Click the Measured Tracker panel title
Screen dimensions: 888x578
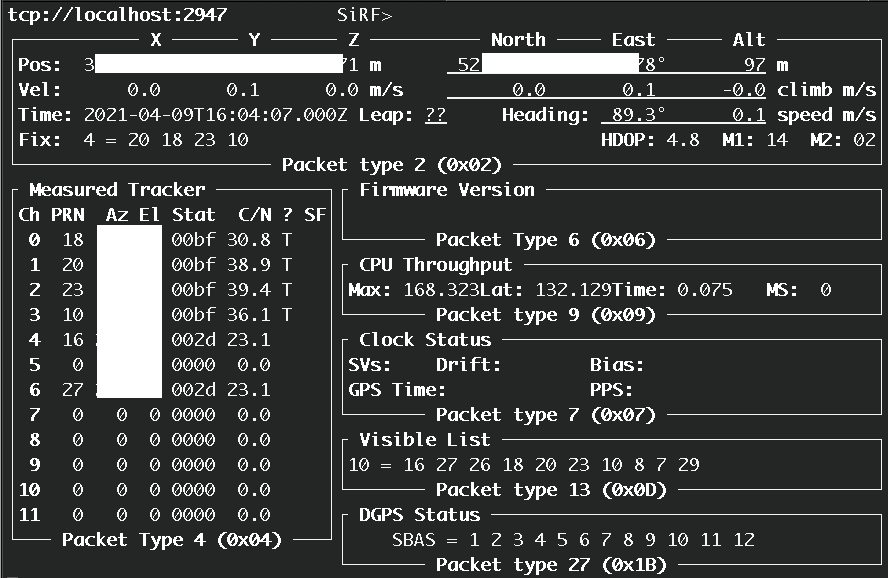pyautogui.click(x=117, y=190)
